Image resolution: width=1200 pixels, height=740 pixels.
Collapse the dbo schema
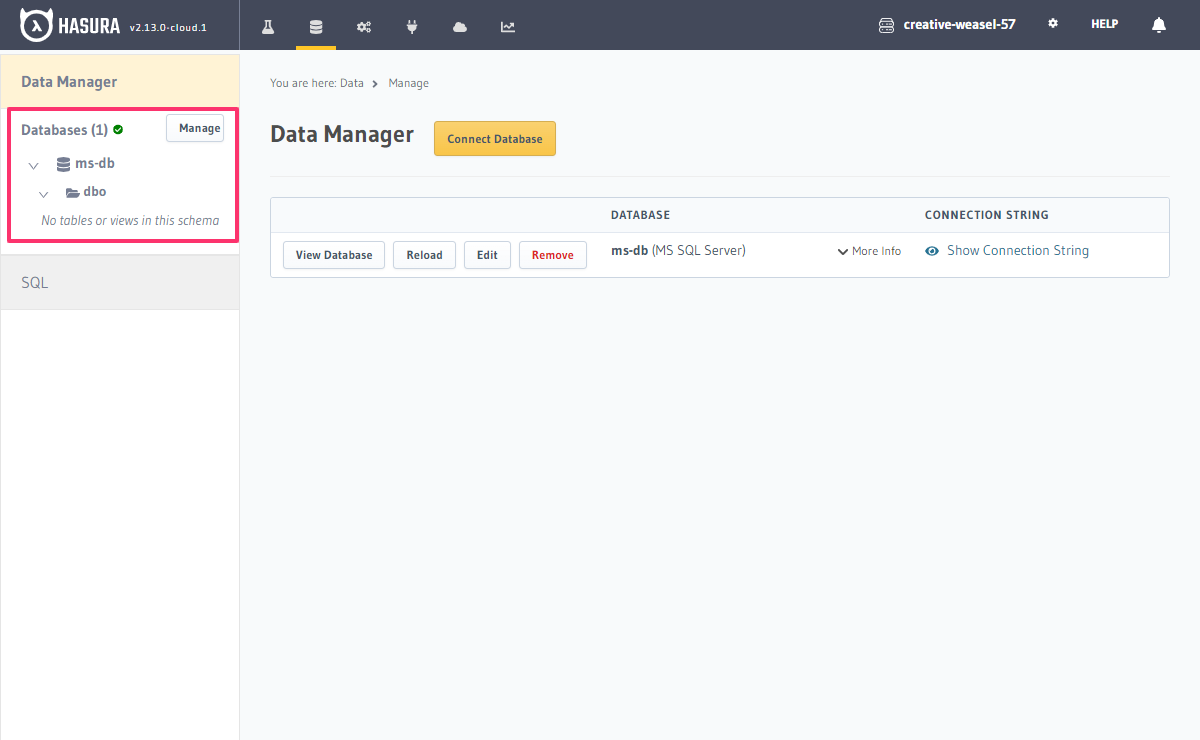tap(42, 193)
